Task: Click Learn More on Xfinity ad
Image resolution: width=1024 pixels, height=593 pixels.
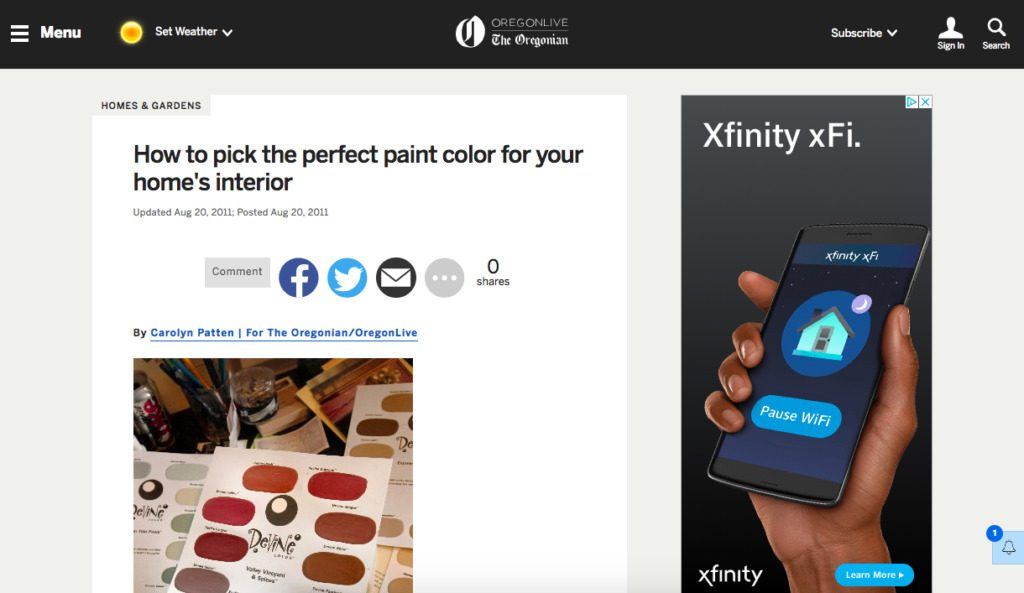Action: (x=874, y=575)
